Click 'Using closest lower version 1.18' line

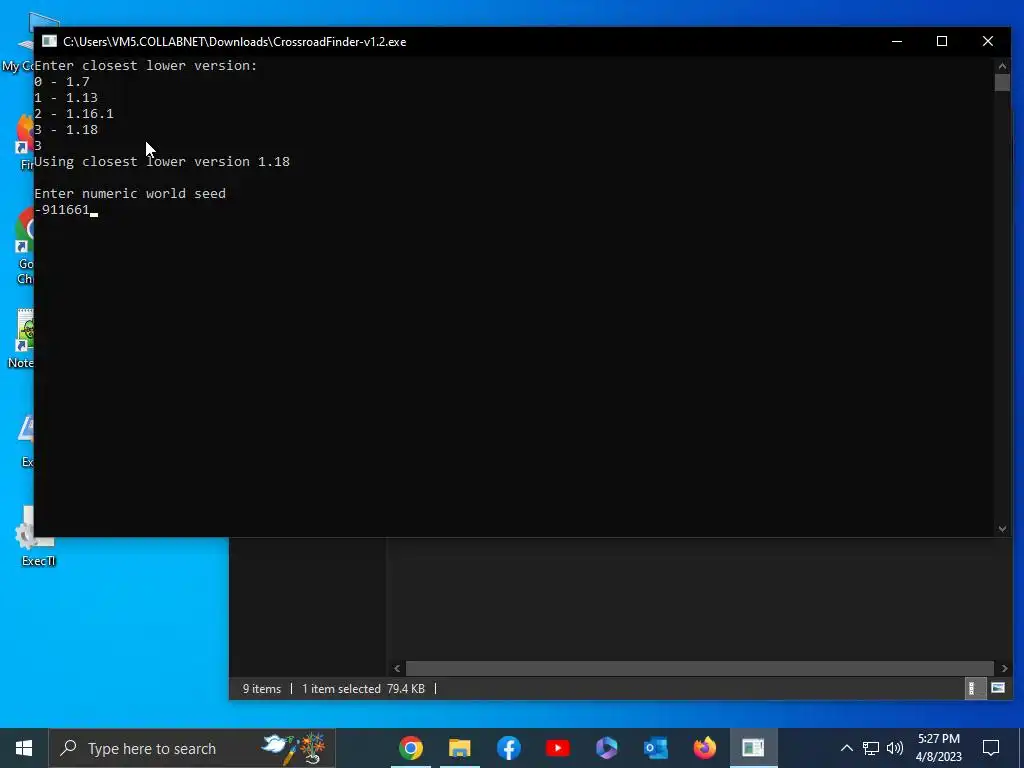[162, 161]
